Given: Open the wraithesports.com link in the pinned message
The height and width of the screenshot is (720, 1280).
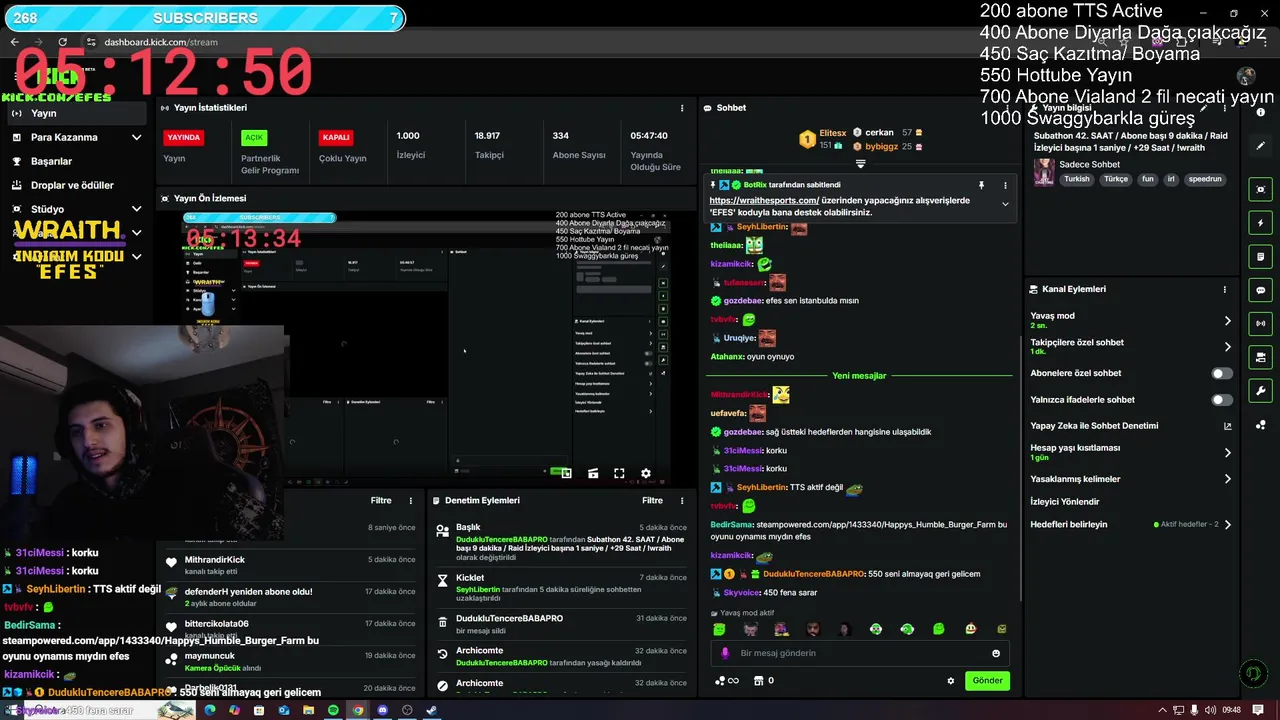Looking at the screenshot, I should coord(764,200).
